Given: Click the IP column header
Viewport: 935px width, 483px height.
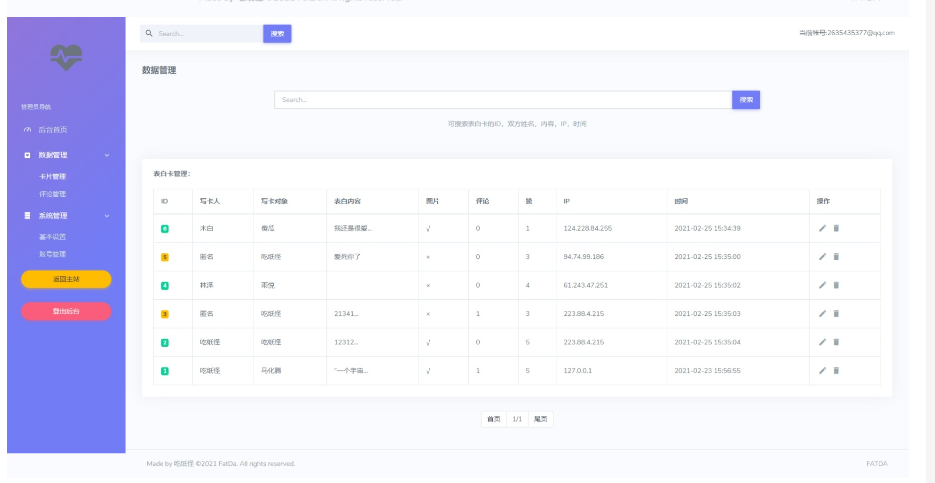Looking at the screenshot, I should click(566, 202).
